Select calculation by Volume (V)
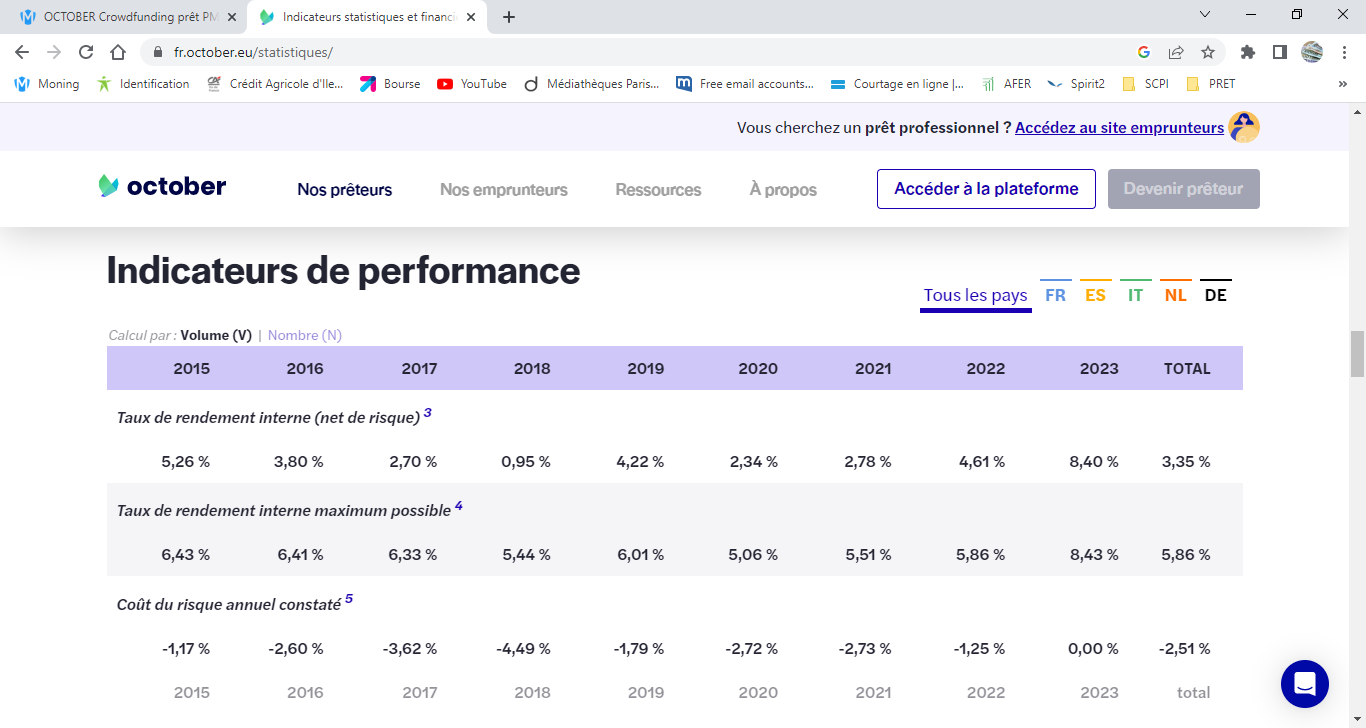Screen dimensions: 1366x728 pyautogui.click(x=216, y=336)
